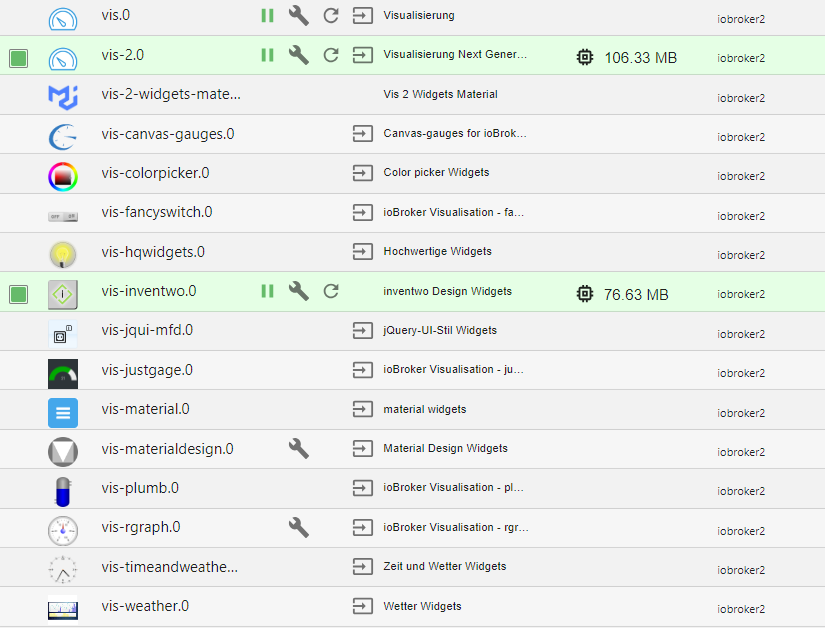825x628 pixels.
Task: Click the vis-2.0 gauge adapter icon
Action: pyautogui.click(x=63, y=58)
